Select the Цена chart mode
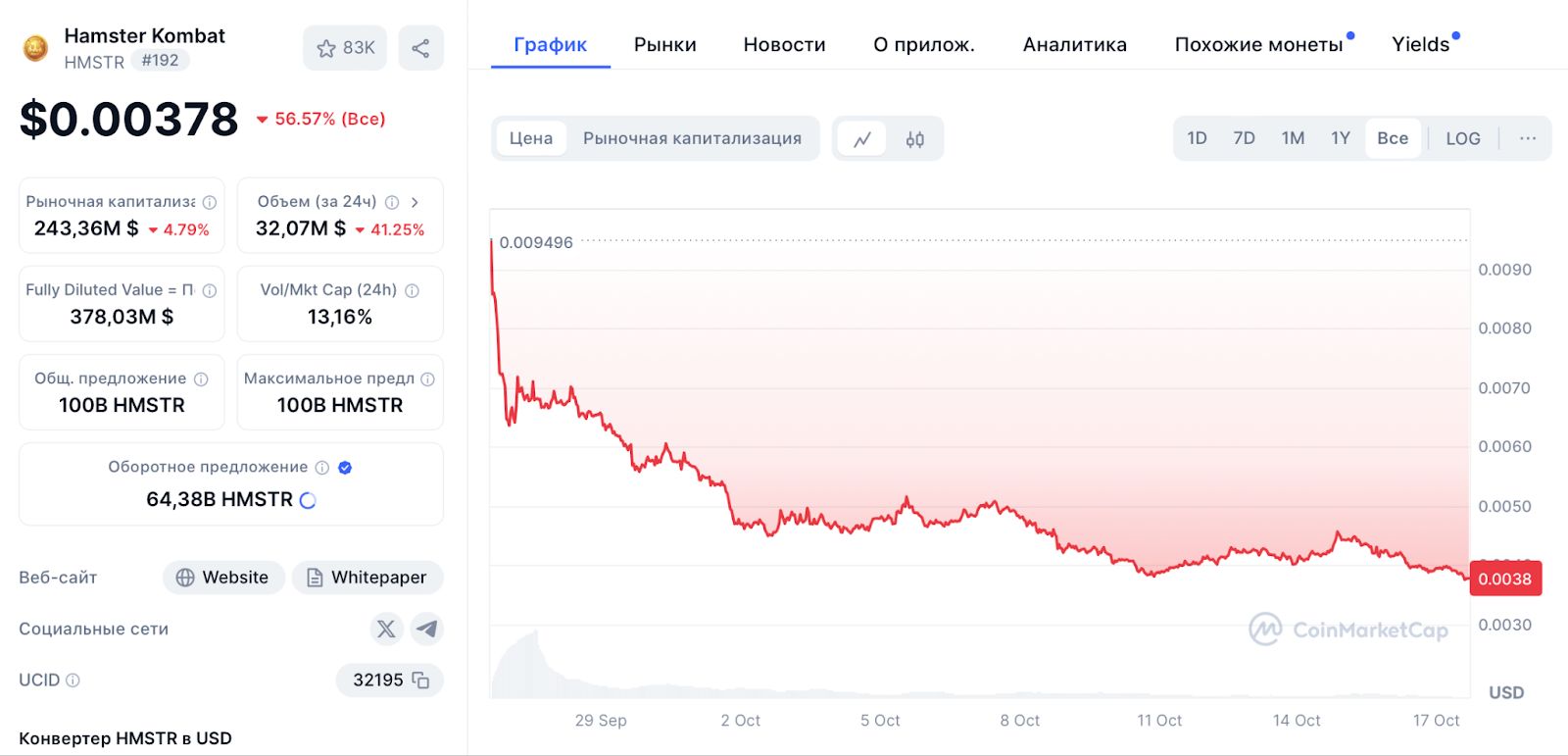The width and height of the screenshot is (1568, 756). (530, 138)
